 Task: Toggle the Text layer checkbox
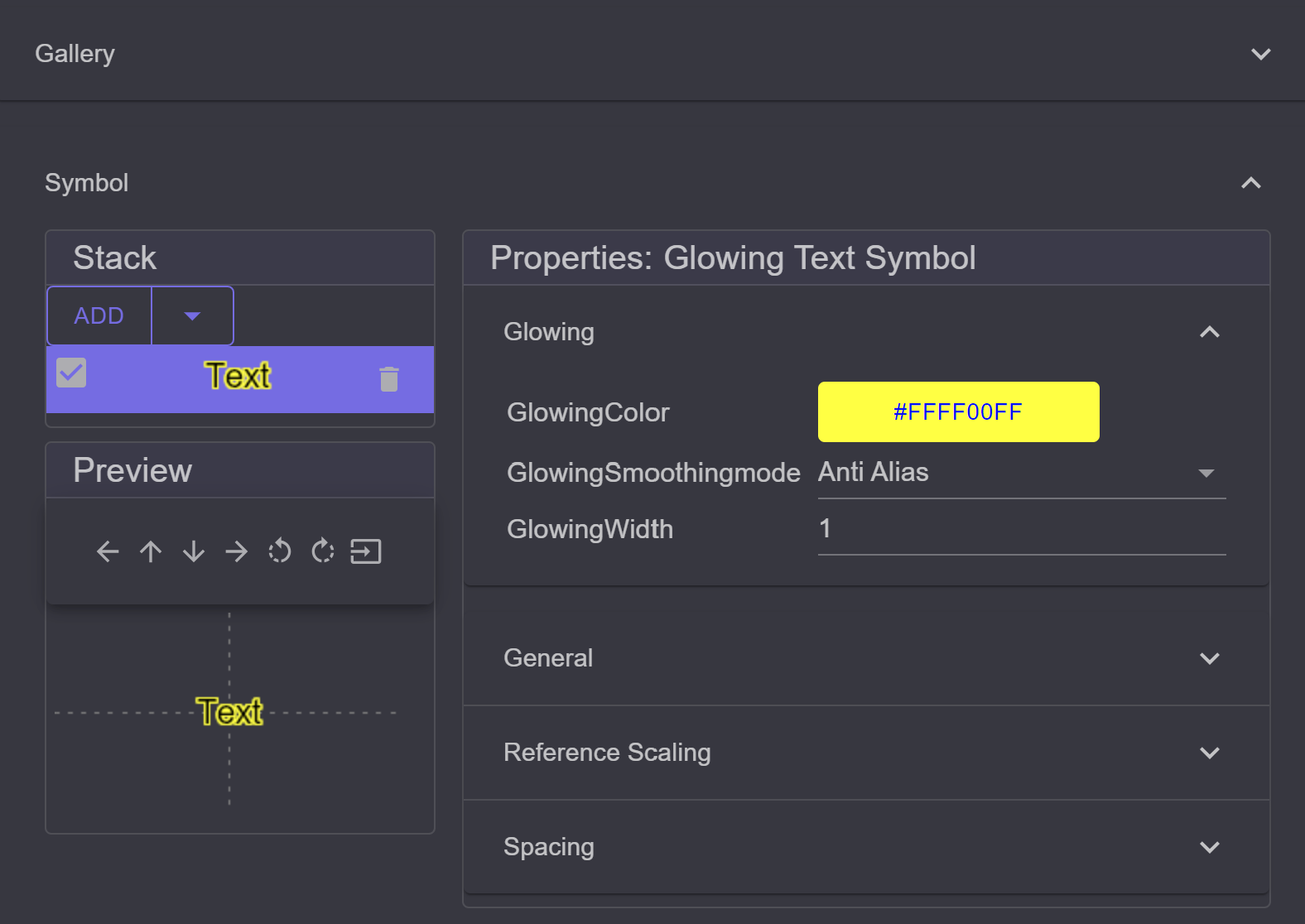coord(71,373)
